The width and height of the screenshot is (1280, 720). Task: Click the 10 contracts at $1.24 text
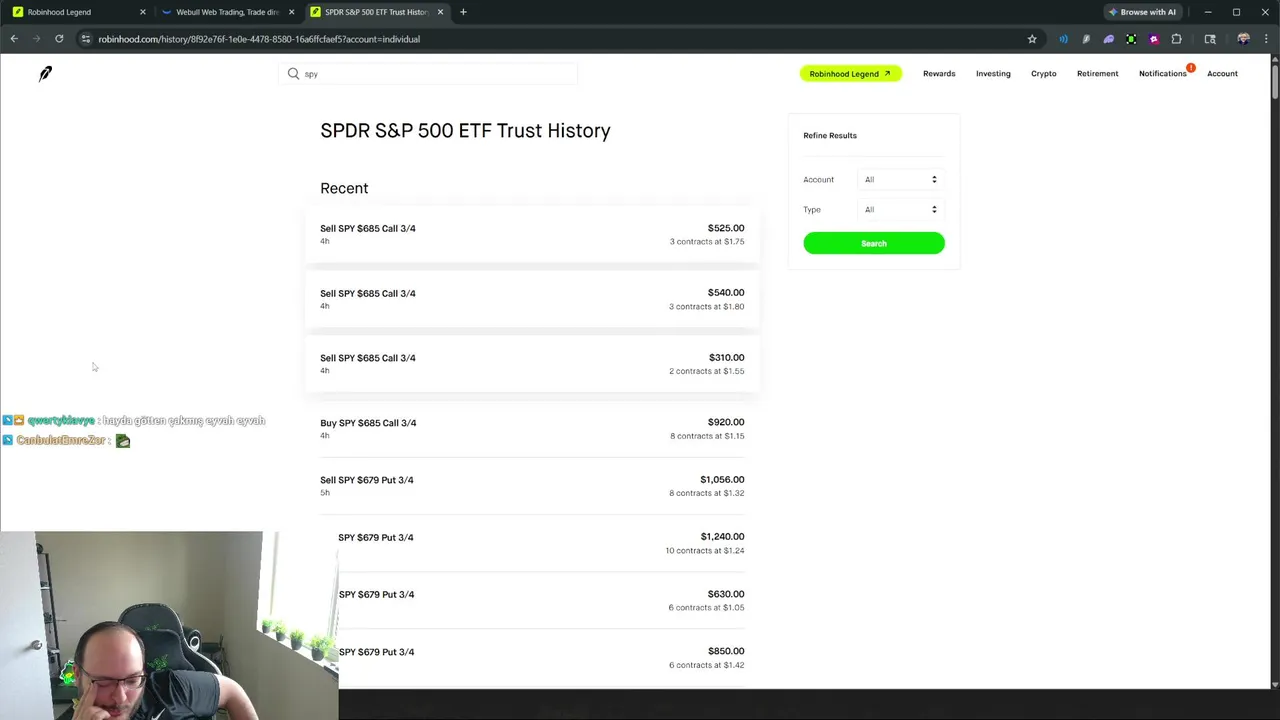705,551
